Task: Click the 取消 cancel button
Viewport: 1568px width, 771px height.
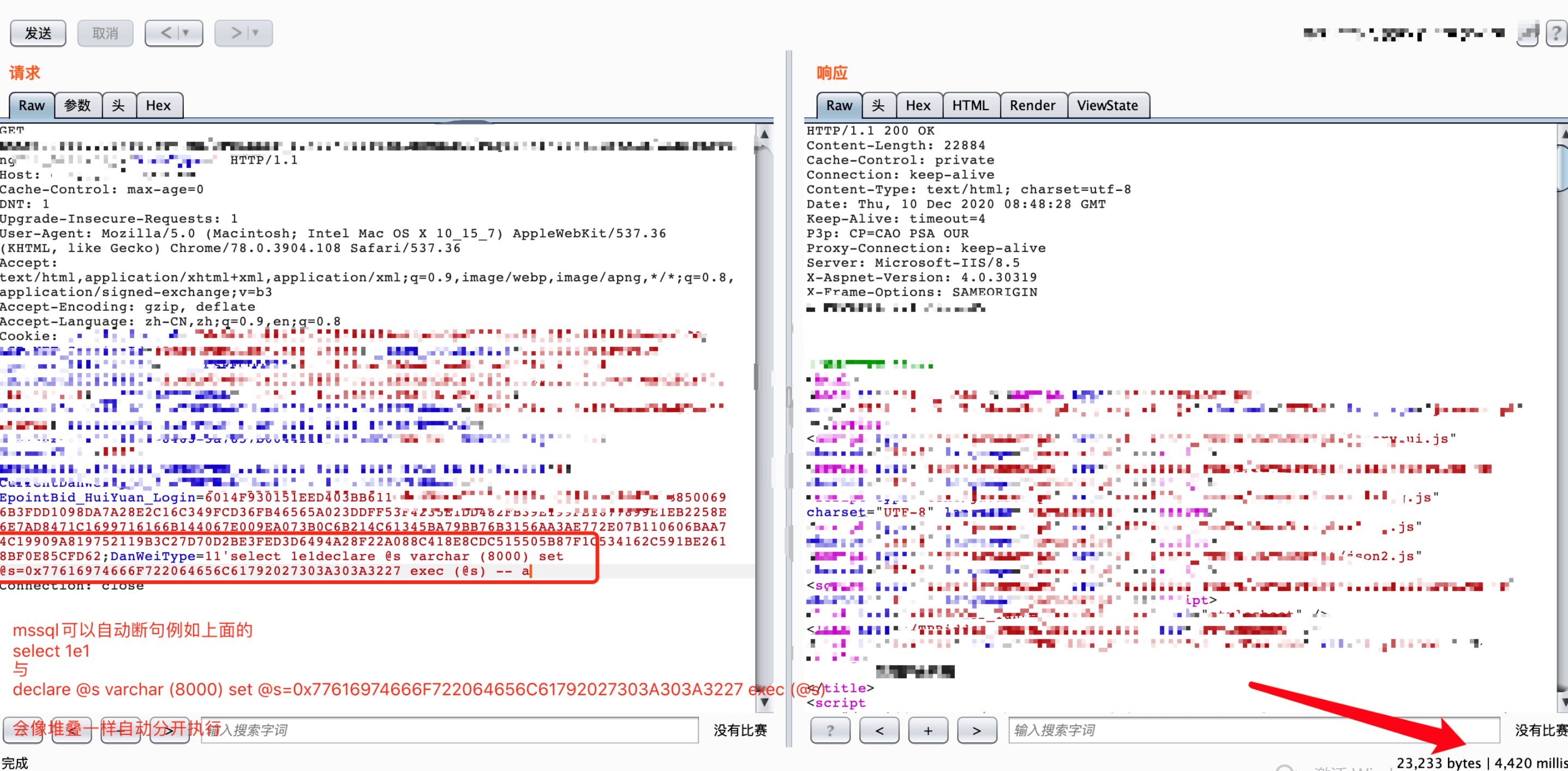Action: pyautogui.click(x=105, y=33)
